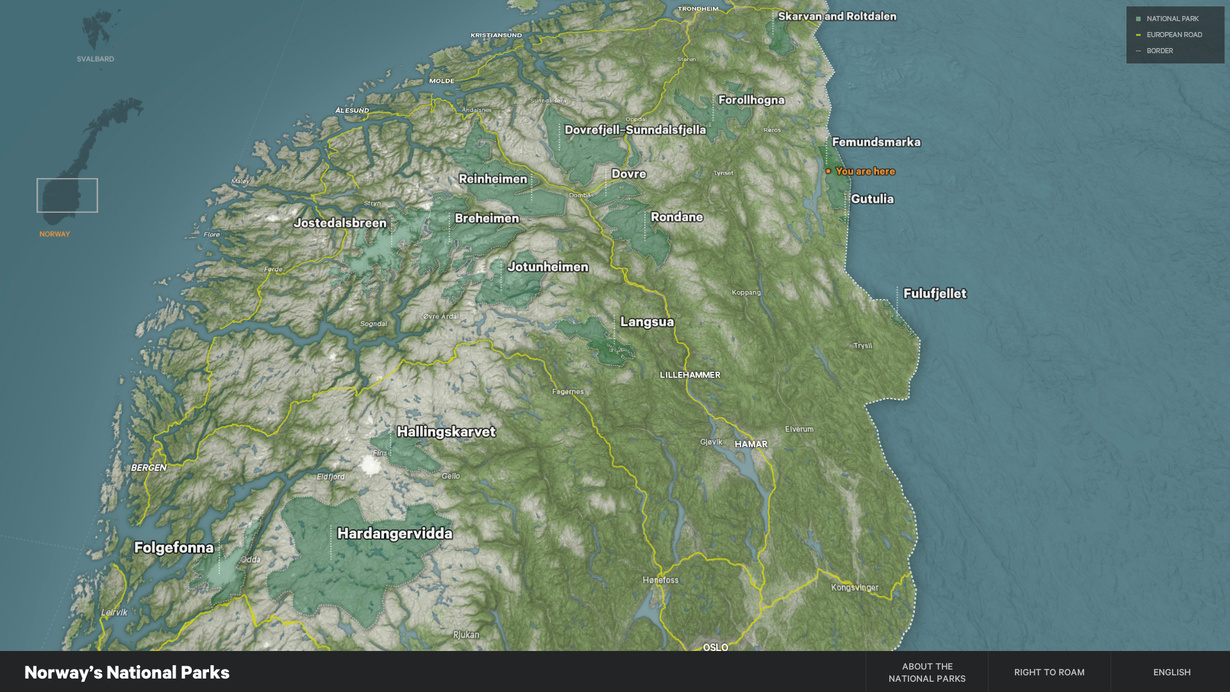Click the Langsua national park label
The width and height of the screenshot is (1230, 692).
646,322
